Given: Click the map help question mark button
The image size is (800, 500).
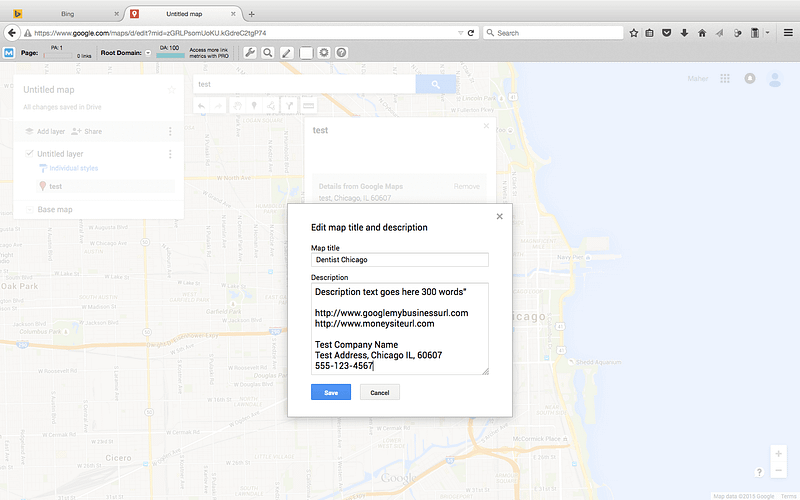Looking at the screenshot, I should 759,472.
